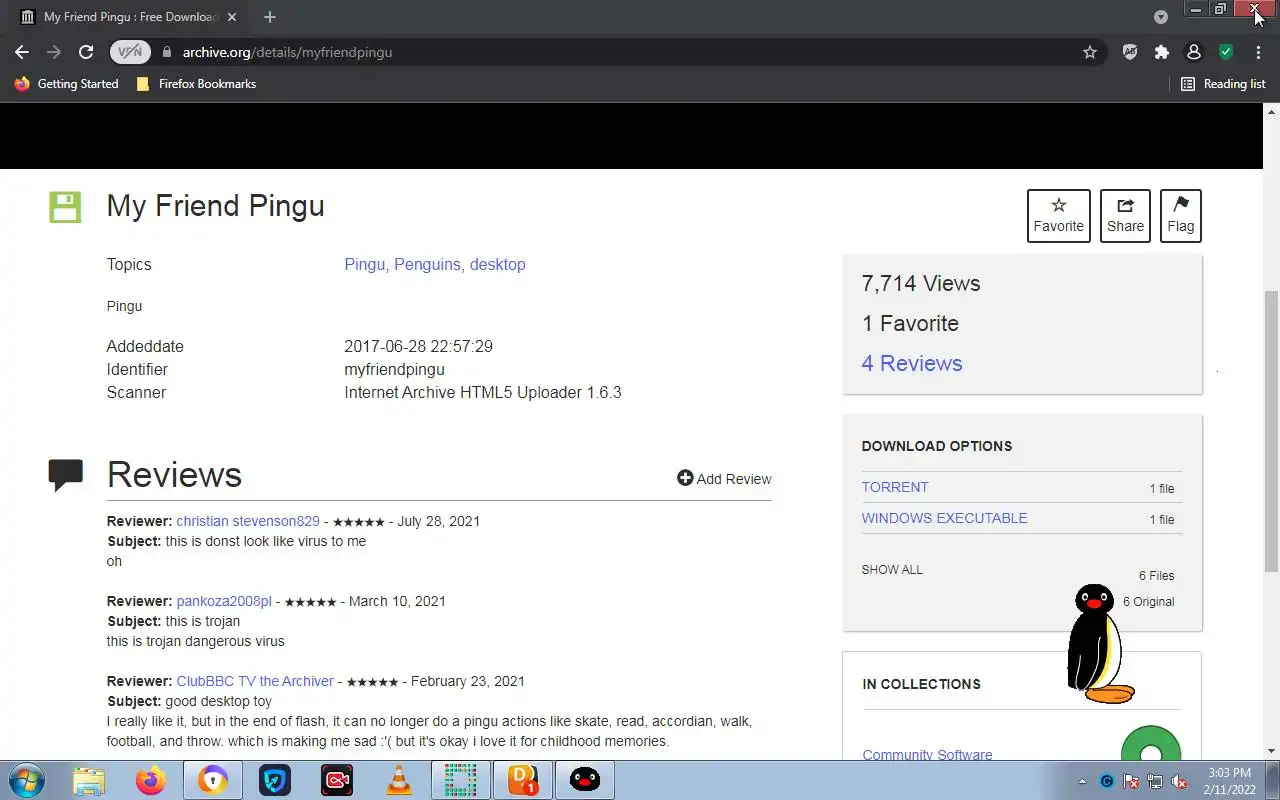
Task: Click SHOW ALL download files
Action: (x=892, y=569)
